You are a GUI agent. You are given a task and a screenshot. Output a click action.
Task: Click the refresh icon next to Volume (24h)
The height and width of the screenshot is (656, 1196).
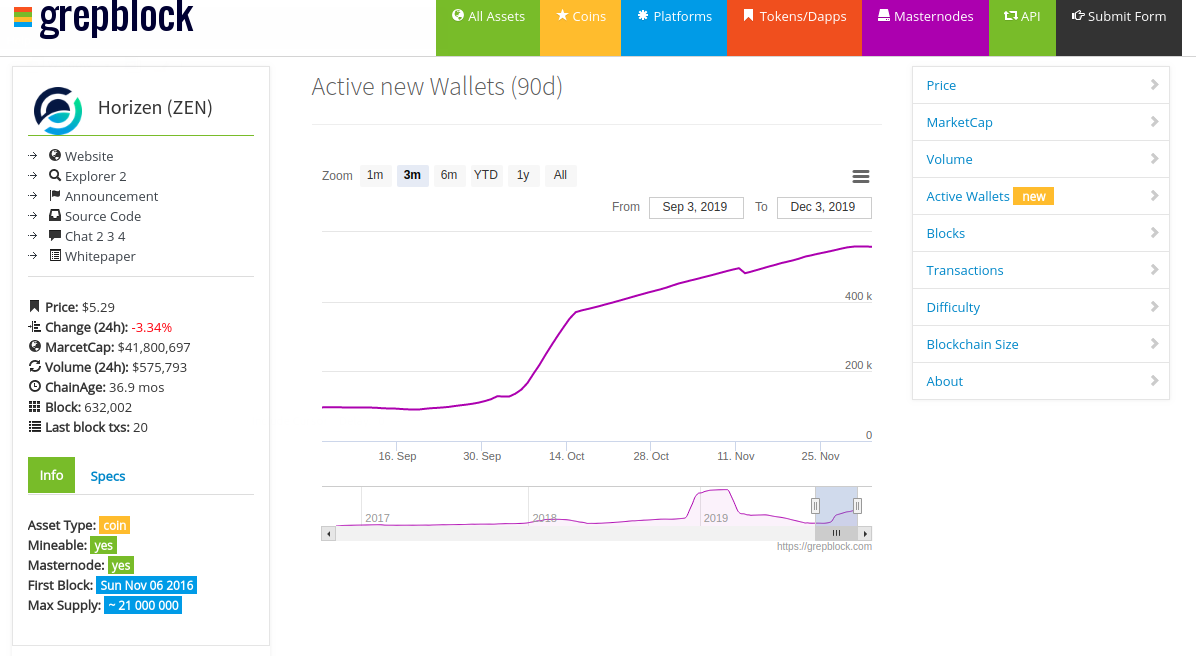coord(34,366)
